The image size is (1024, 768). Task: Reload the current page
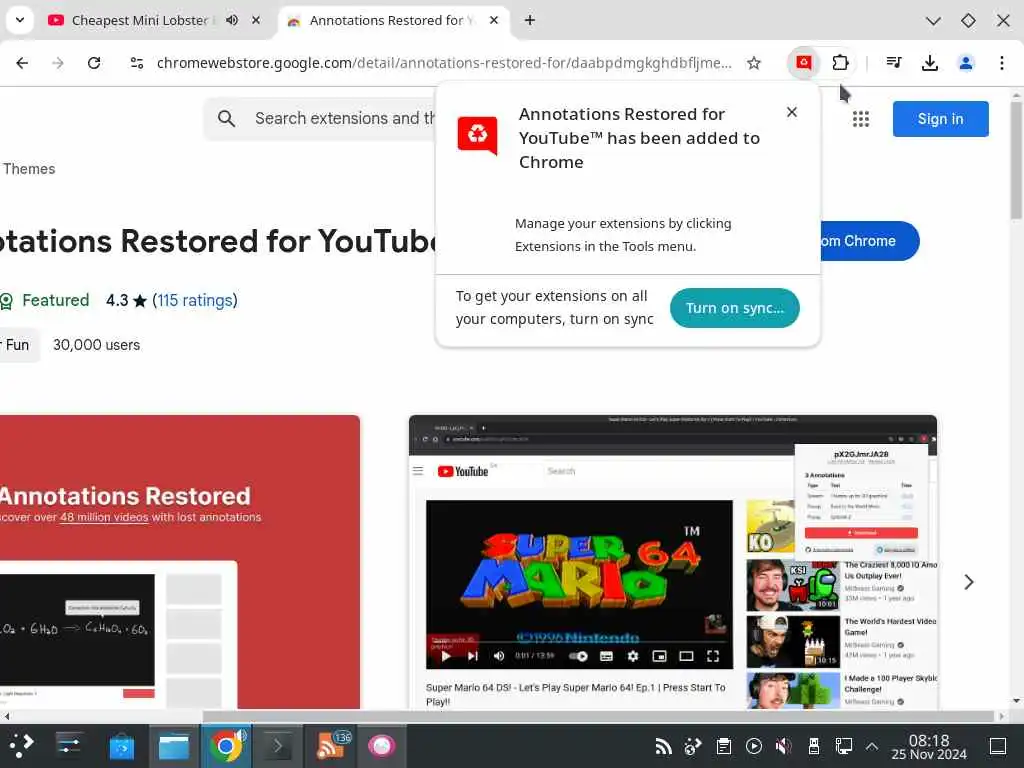pos(94,63)
